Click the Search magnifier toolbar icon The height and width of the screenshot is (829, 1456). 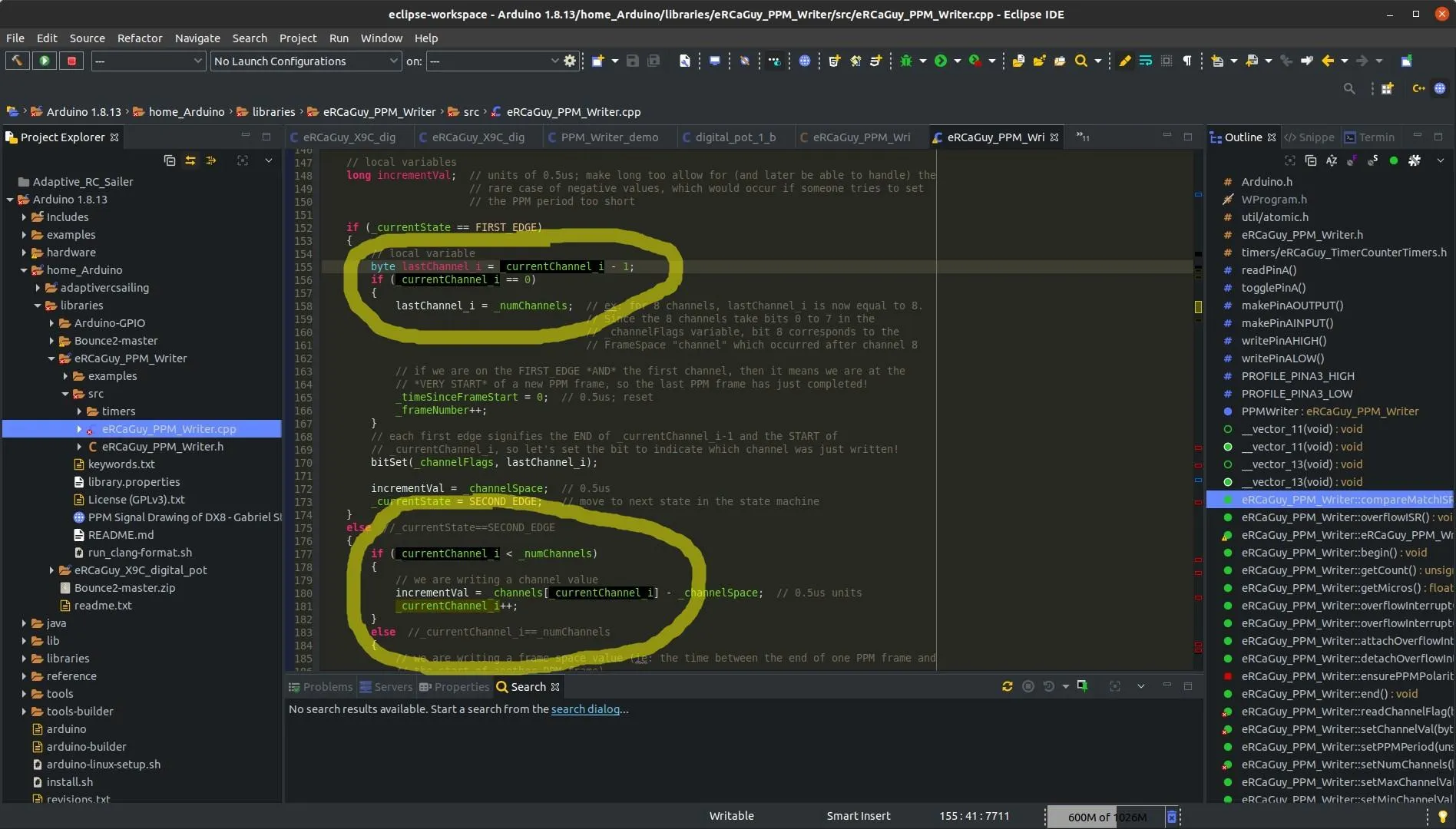tap(1081, 61)
